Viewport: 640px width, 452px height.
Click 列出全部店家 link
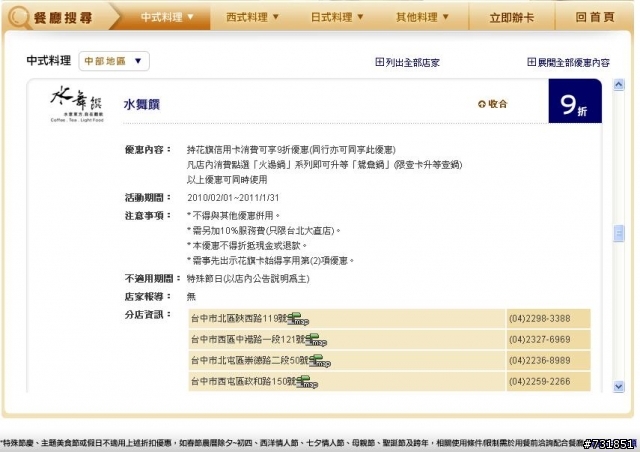point(407,62)
